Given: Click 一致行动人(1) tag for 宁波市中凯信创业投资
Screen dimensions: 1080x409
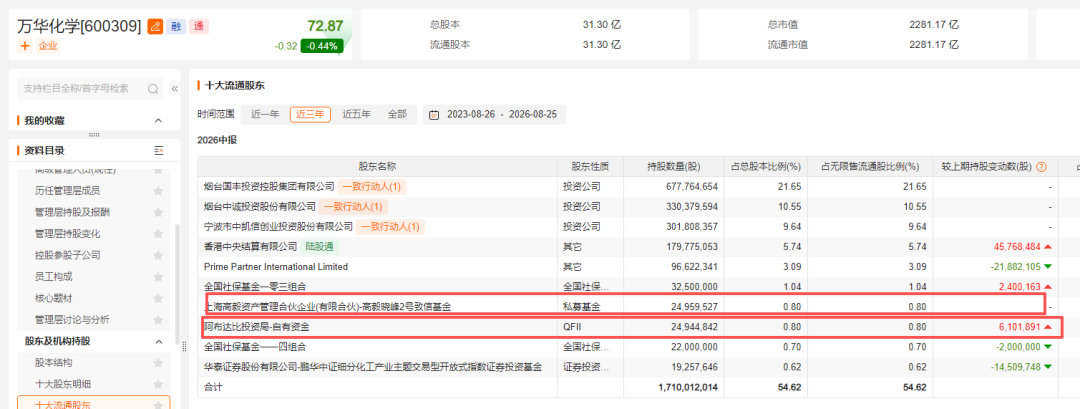Looking at the screenshot, I should 390,226.
